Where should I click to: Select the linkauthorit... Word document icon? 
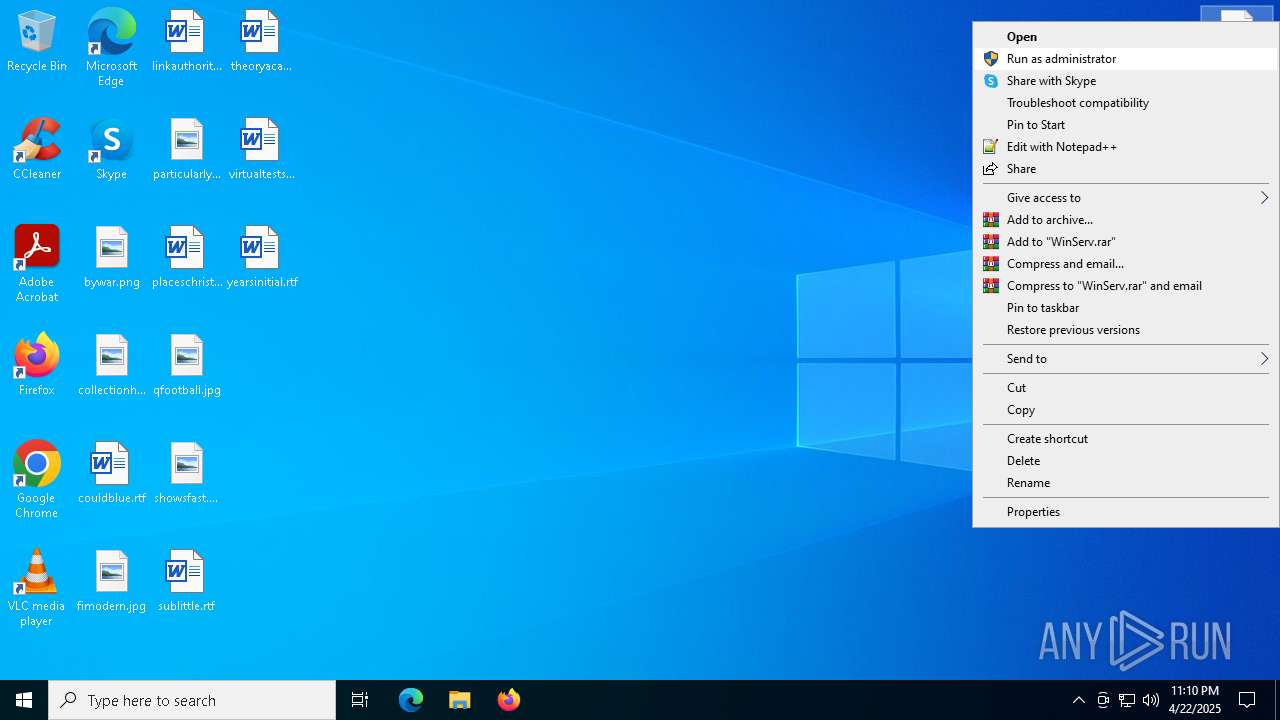coord(187,42)
